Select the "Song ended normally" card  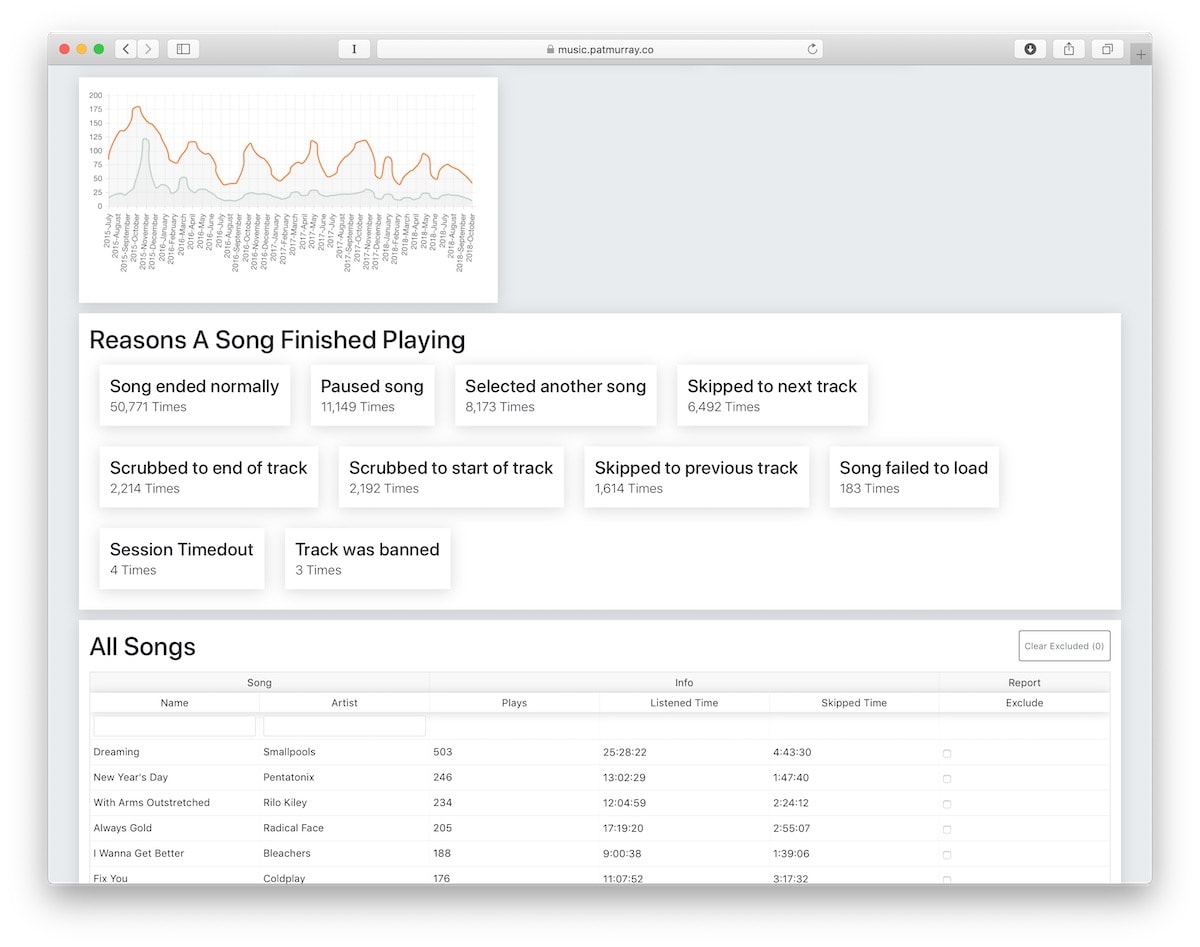[x=194, y=395]
